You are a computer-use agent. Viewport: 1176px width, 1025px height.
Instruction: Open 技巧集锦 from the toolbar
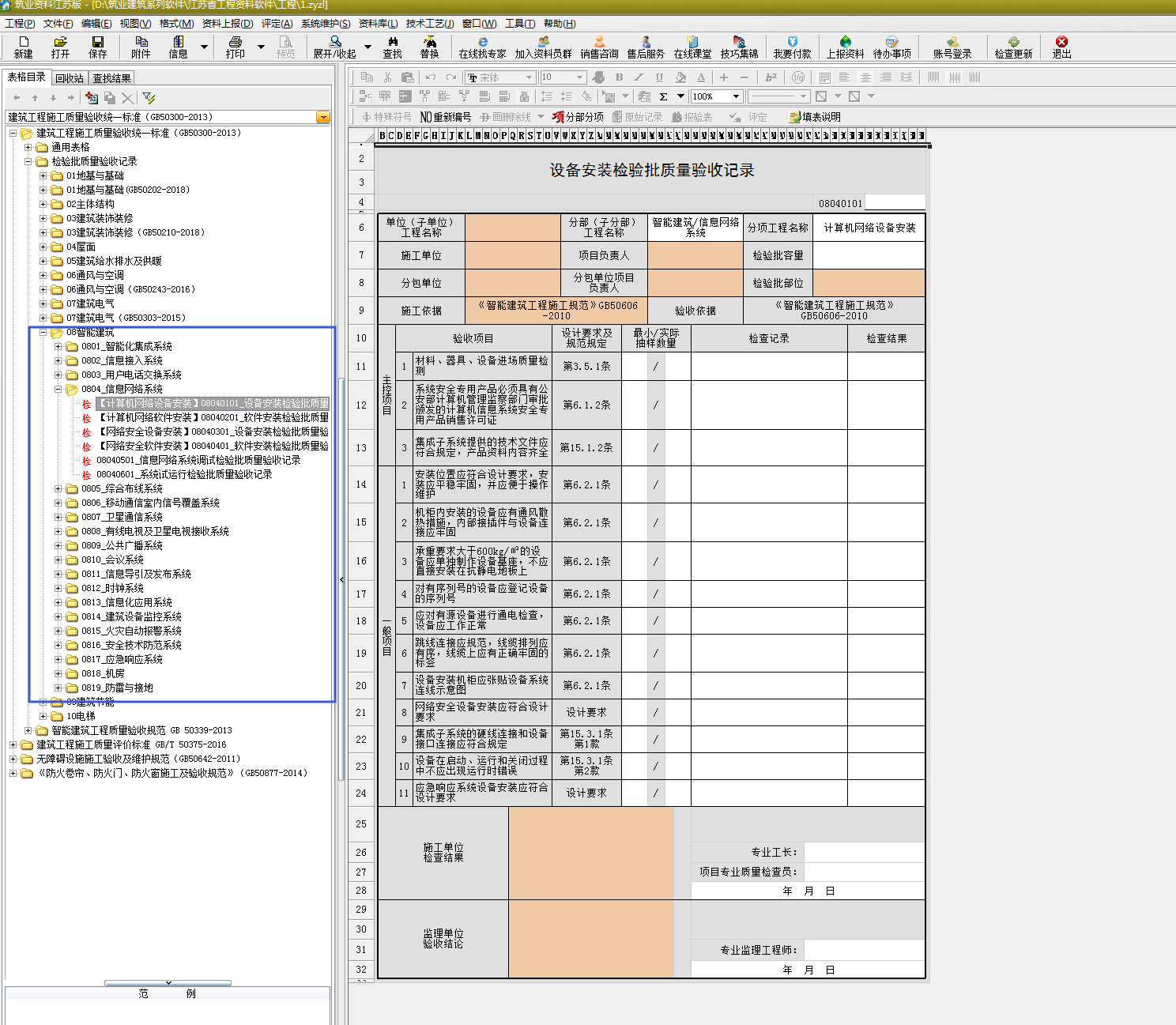click(x=740, y=47)
